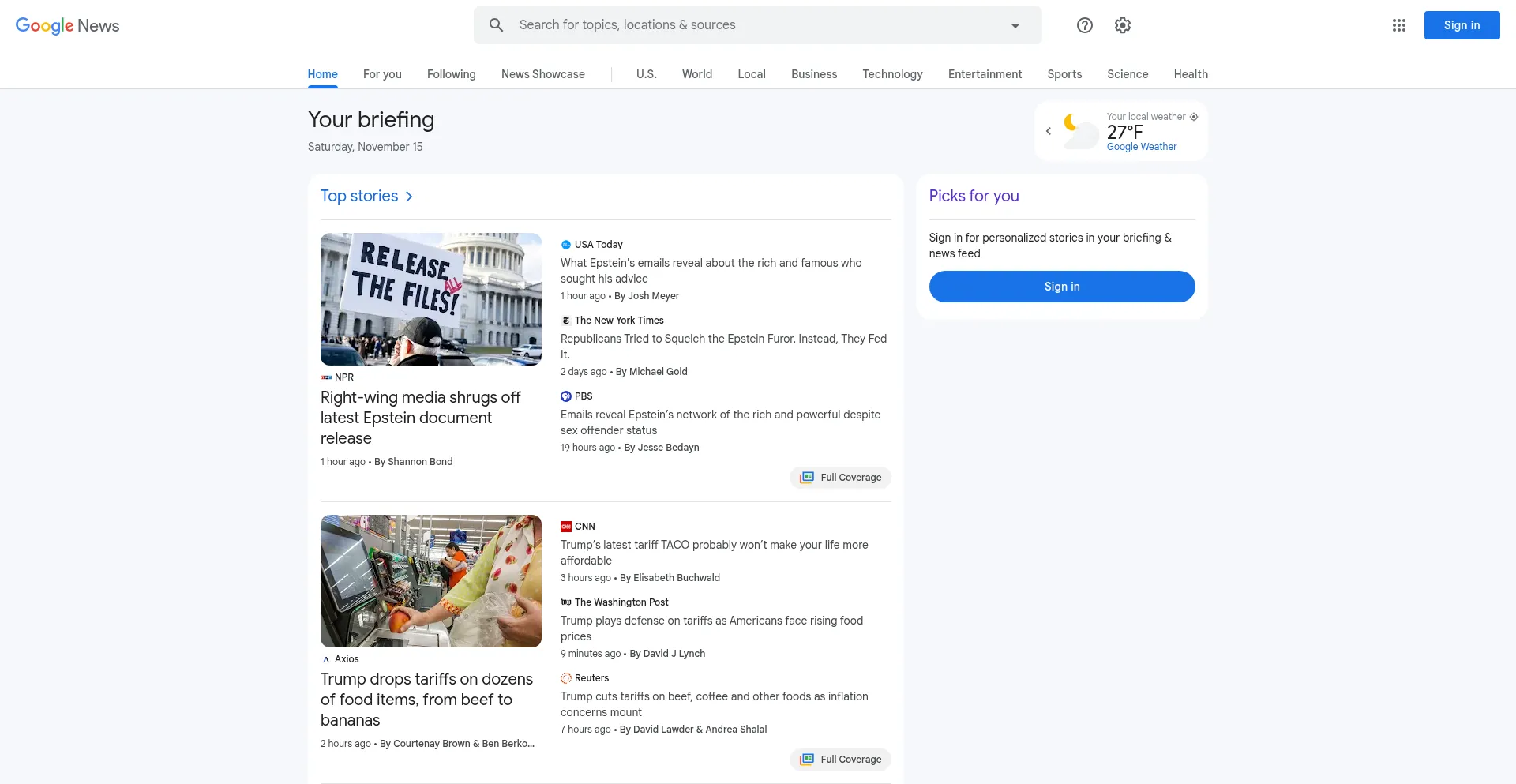Viewport: 1516px width, 784px height.
Task: Click the Sign in button in the header
Action: point(1462,25)
